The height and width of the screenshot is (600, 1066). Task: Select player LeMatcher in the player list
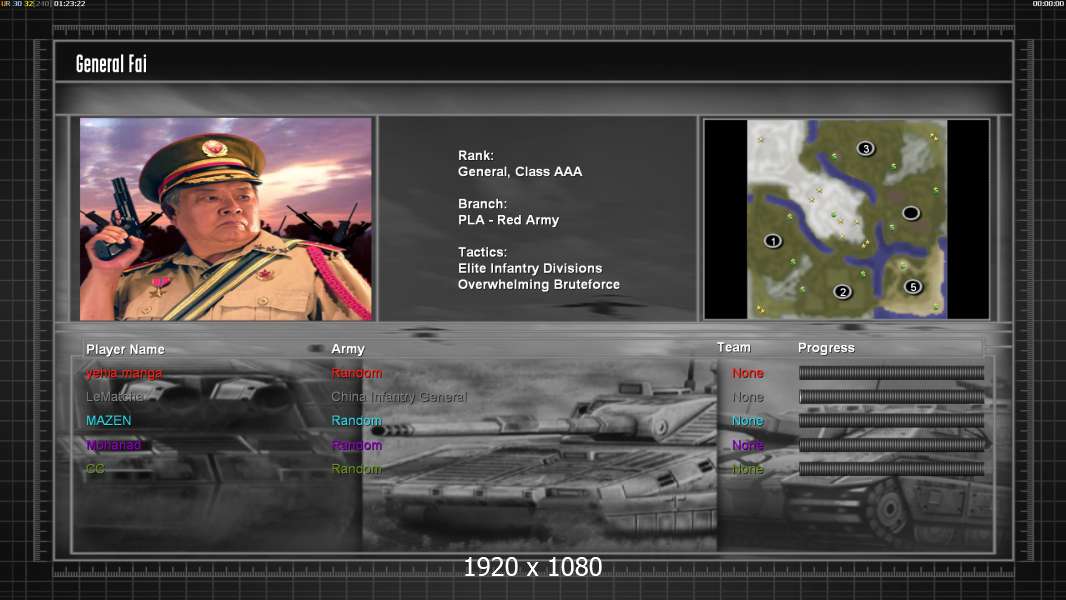point(116,397)
